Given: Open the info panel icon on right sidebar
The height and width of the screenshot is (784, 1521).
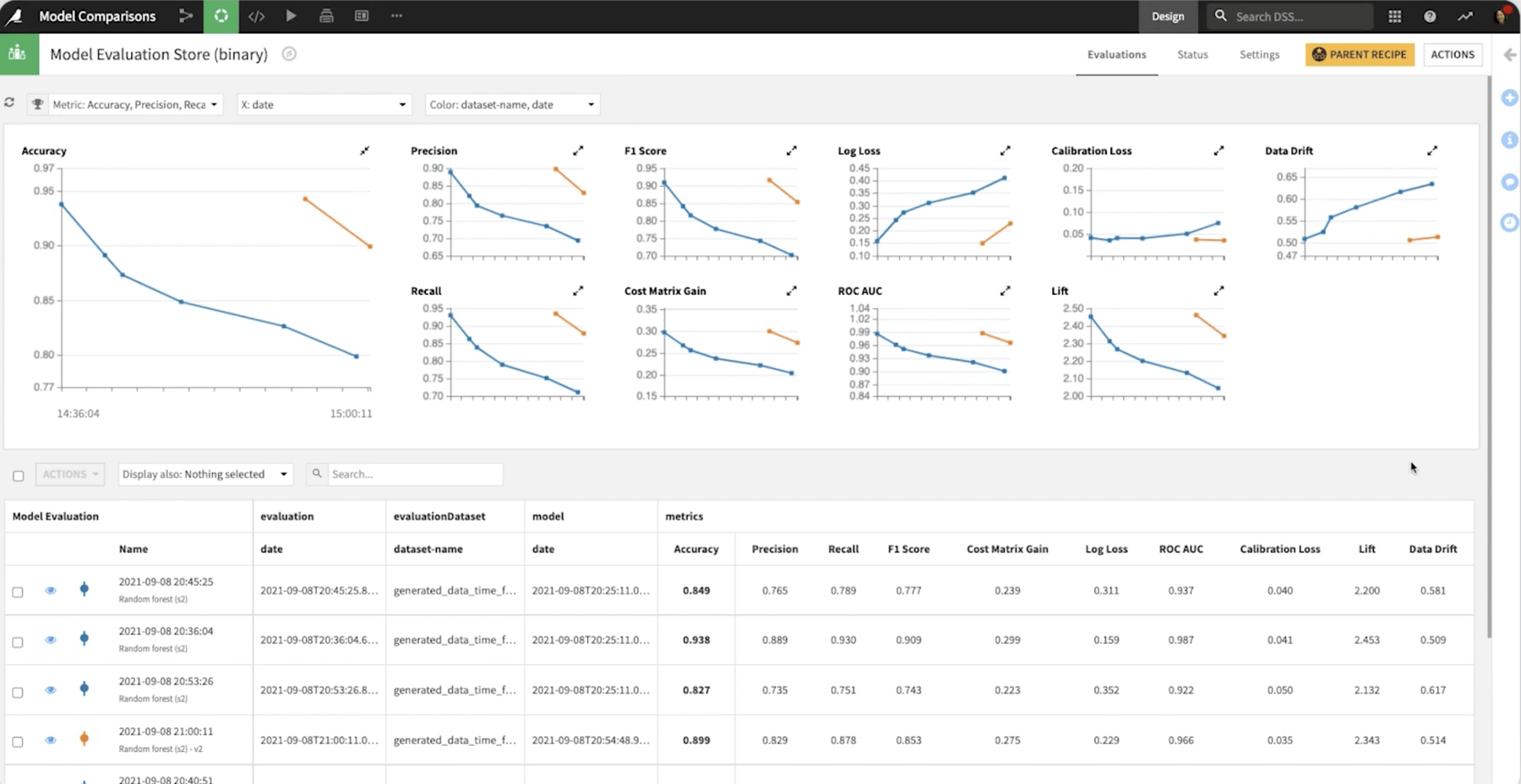Looking at the screenshot, I should (1509, 140).
